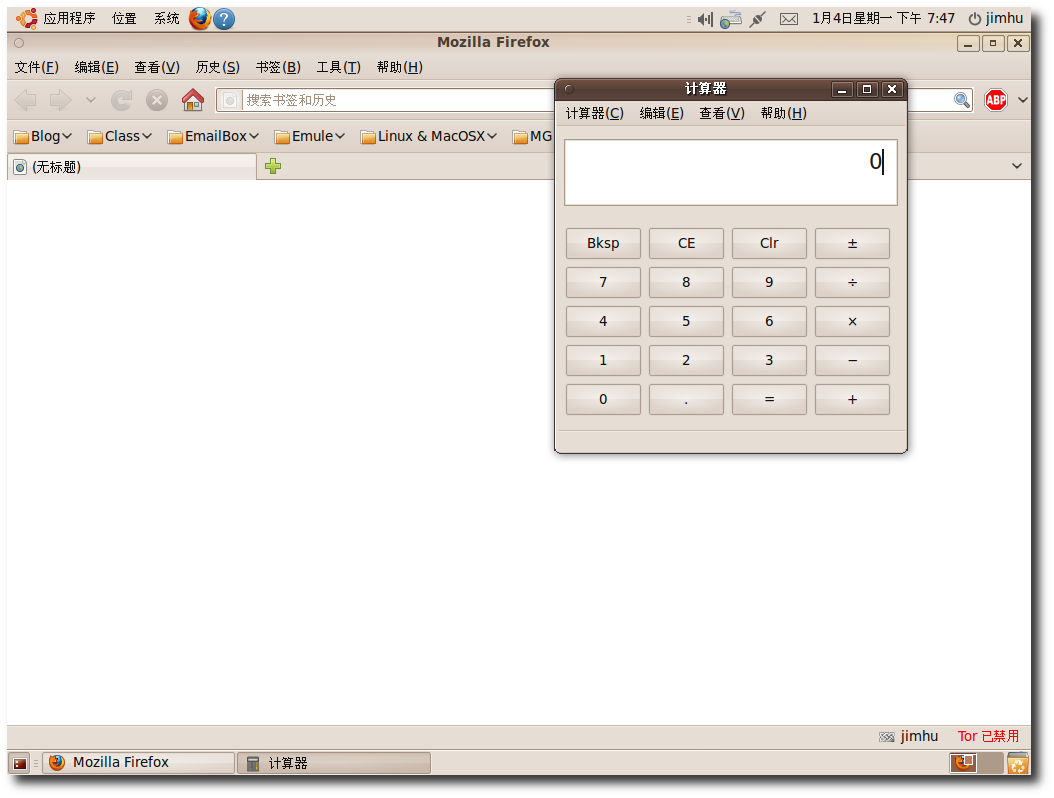Click the jimhu status bar entry in Firefox
Viewport: 1054px width, 798px height.
909,736
